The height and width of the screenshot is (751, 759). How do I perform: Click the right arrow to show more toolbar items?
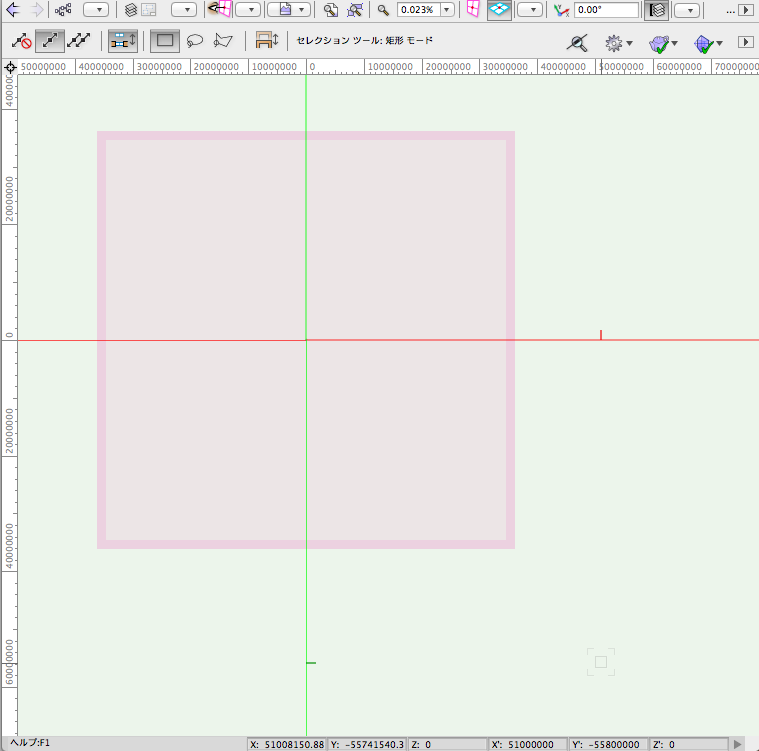(745, 10)
